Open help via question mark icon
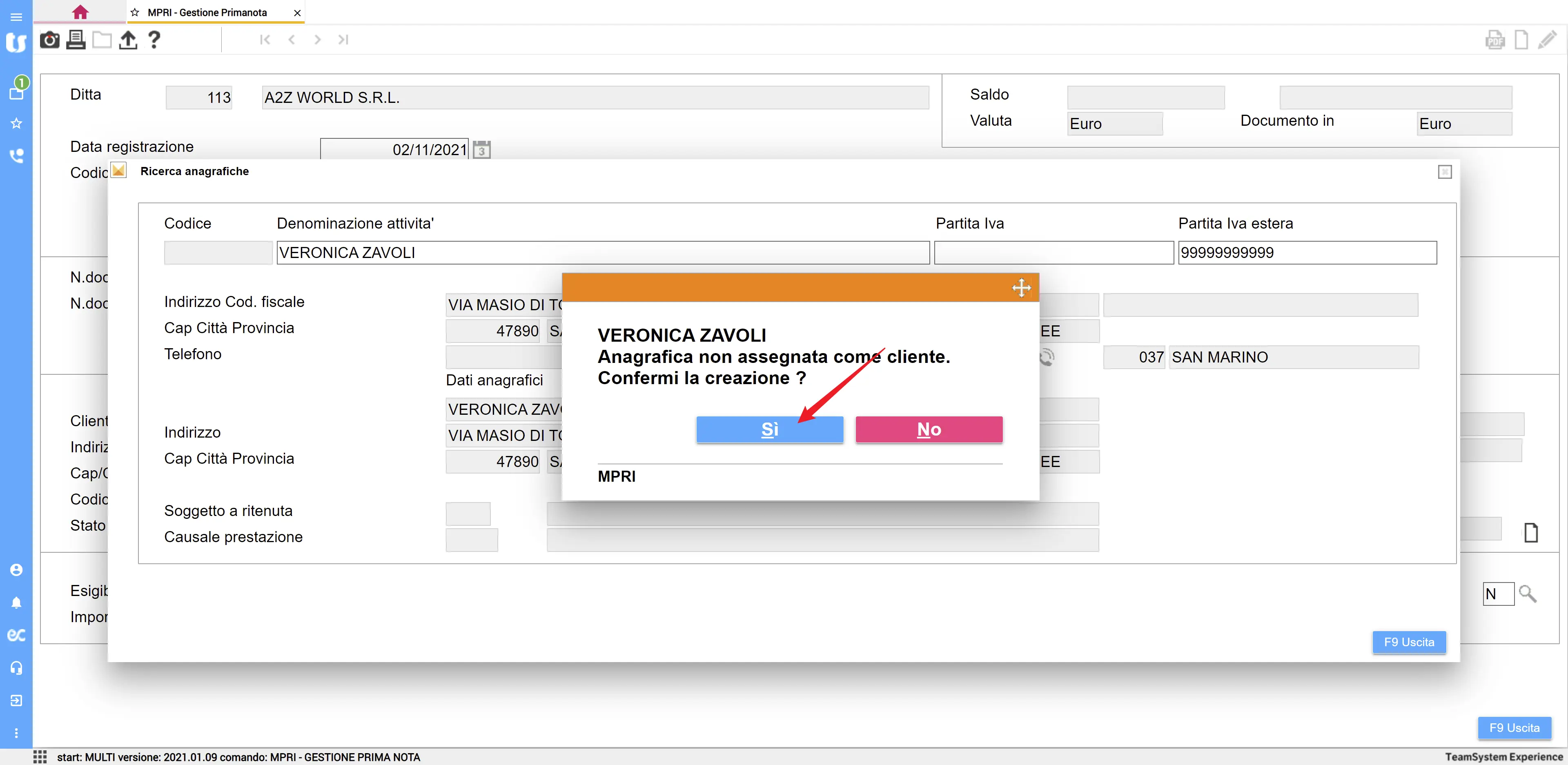This screenshot has width=1568, height=765. [154, 40]
